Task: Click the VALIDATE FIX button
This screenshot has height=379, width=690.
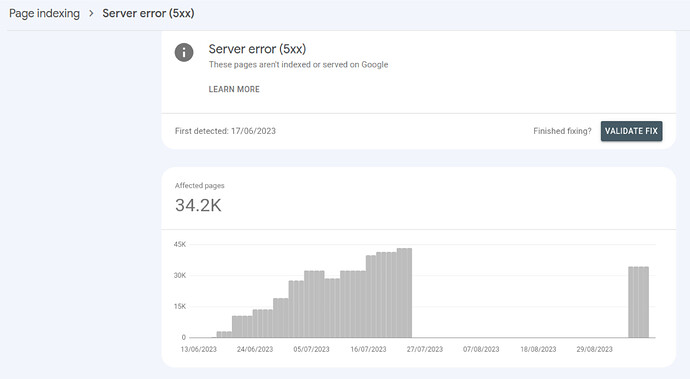Action: [x=631, y=131]
